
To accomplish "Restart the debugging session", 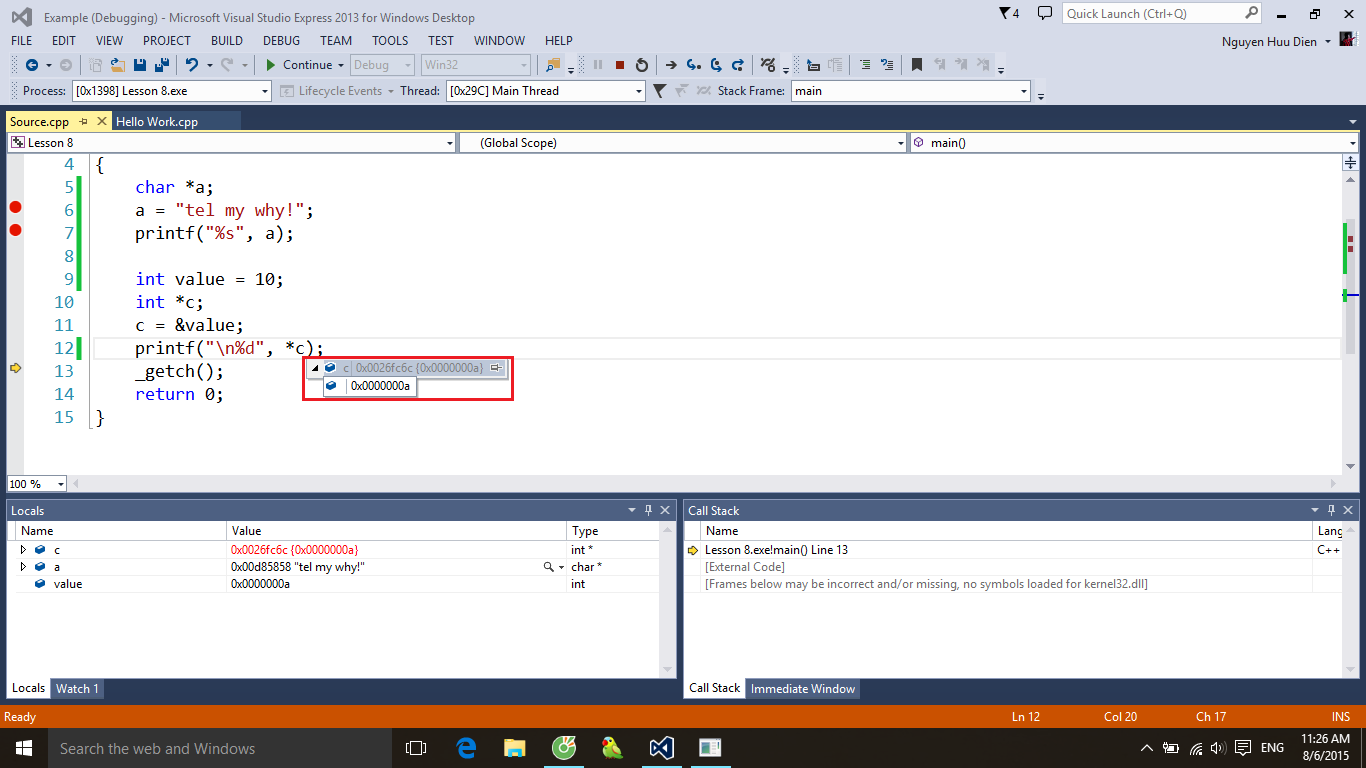I will click(x=642, y=65).
